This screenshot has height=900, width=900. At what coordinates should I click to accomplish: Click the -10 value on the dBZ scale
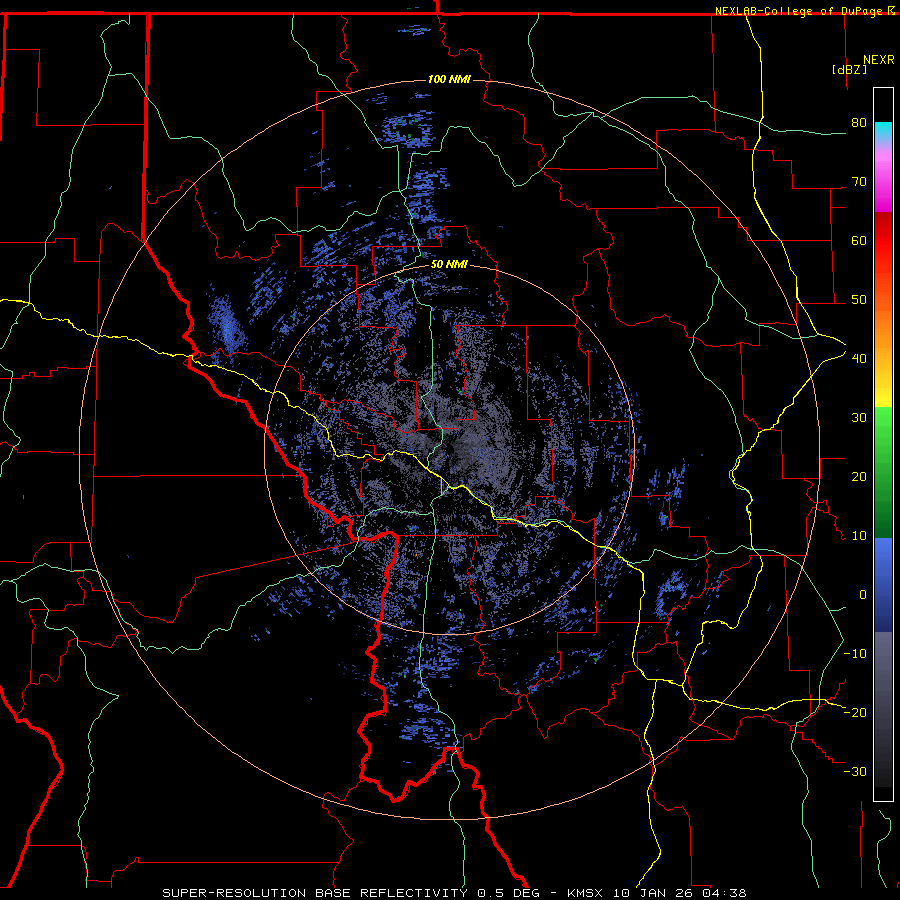coord(855,653)
